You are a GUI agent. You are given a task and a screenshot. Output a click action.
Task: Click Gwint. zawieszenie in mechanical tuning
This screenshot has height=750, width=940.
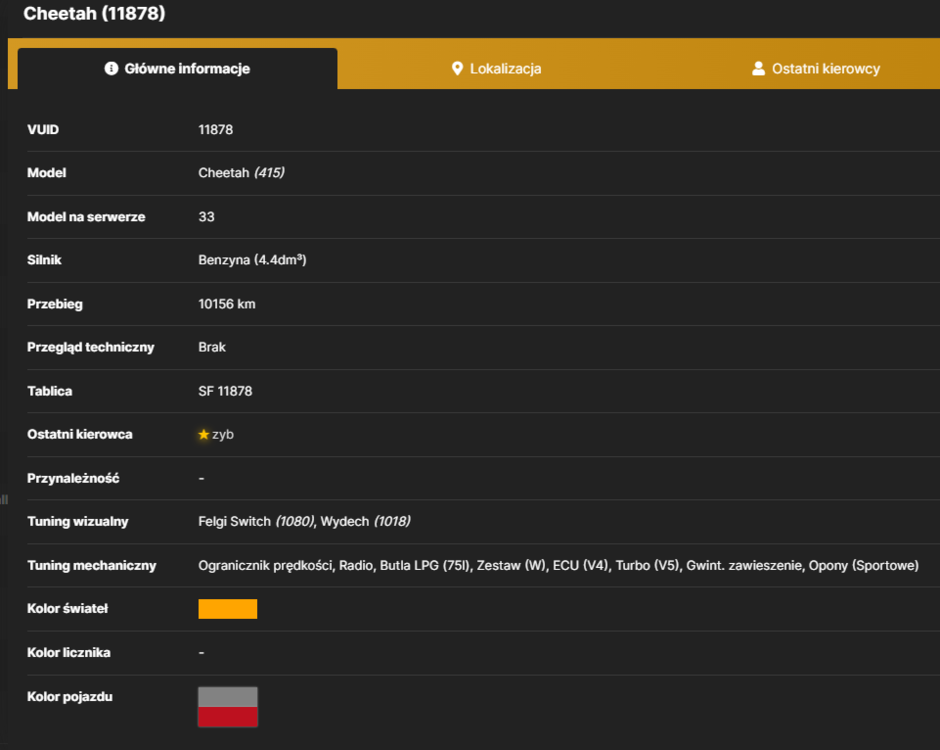[743, 565]
